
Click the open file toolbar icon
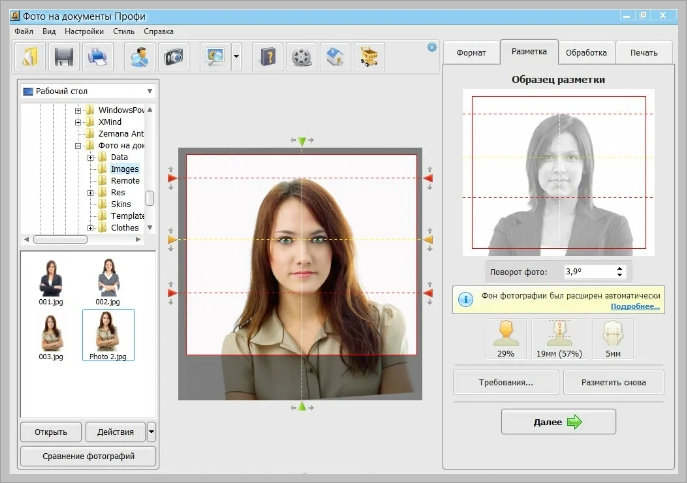pos(30,57)
